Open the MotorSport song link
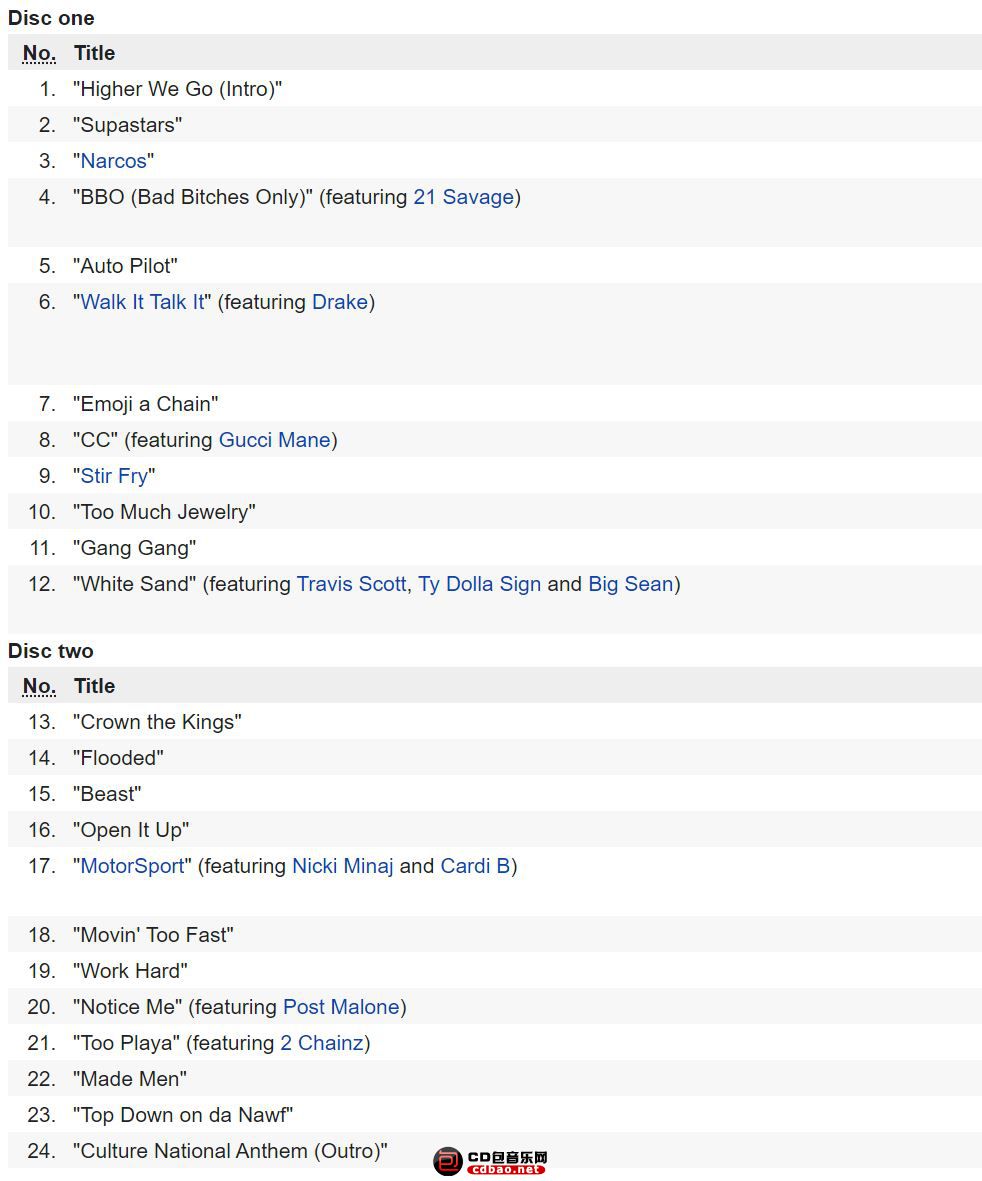 (x=133, y=866)
